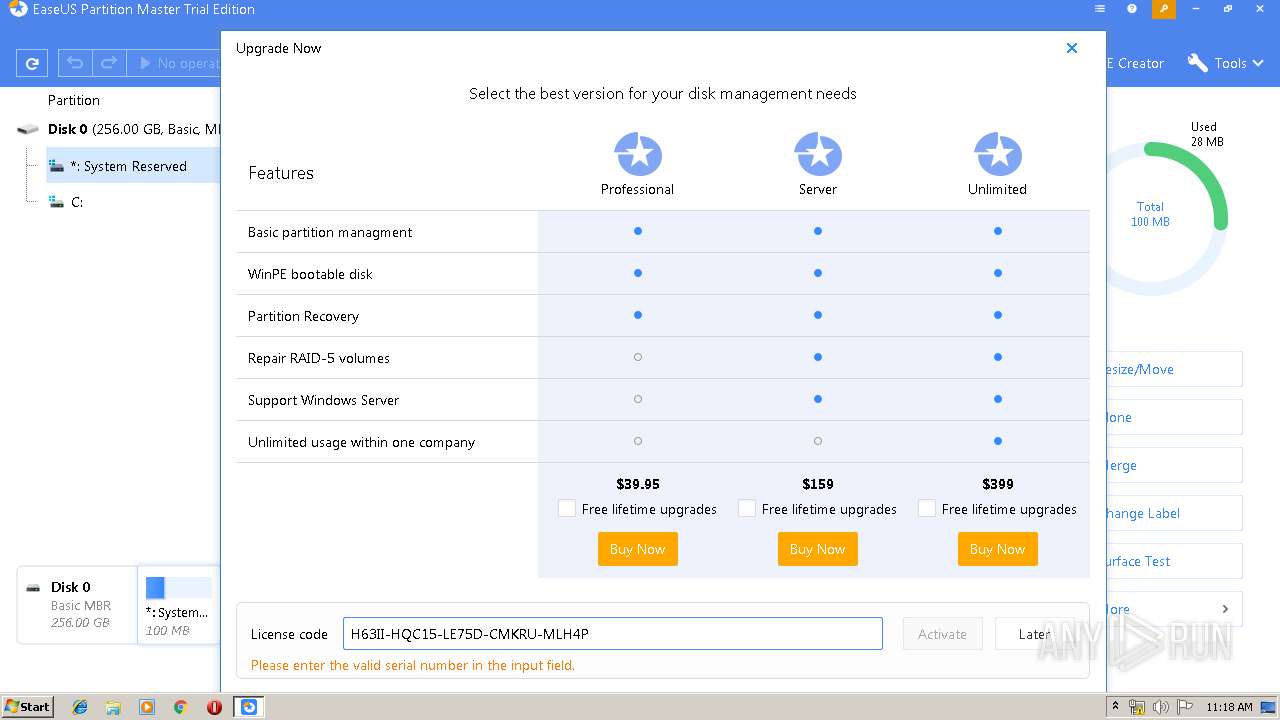Launch Chrome from the taskbar
Viewport: 1280px width, 720px height.
coord(180,707)
